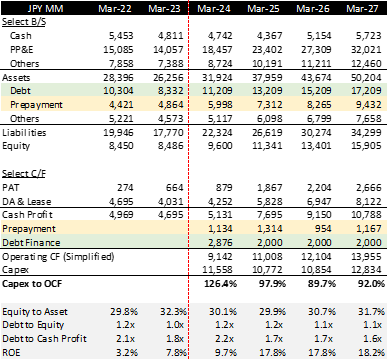Screen dimensions: 388x360
Task: Click PP&E value 32,021 for Mar-27
Action: (366, 50)
